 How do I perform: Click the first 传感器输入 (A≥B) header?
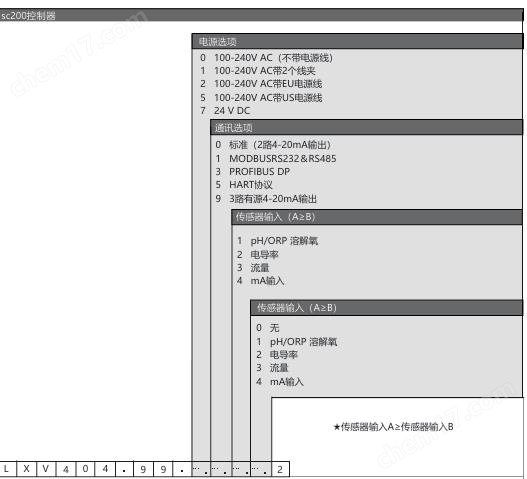coord(376,217)
